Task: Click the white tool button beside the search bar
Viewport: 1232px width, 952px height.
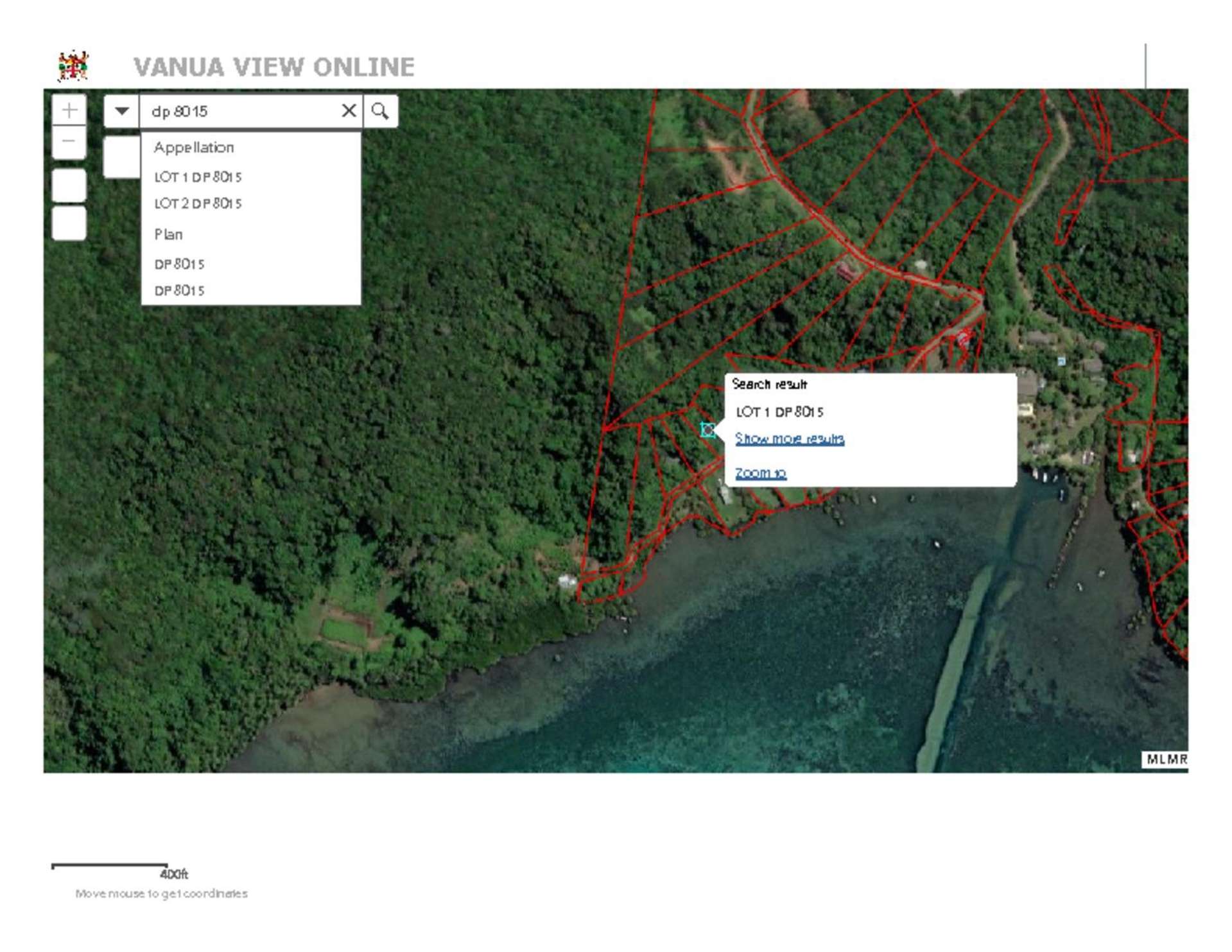Action: (122, 156)
